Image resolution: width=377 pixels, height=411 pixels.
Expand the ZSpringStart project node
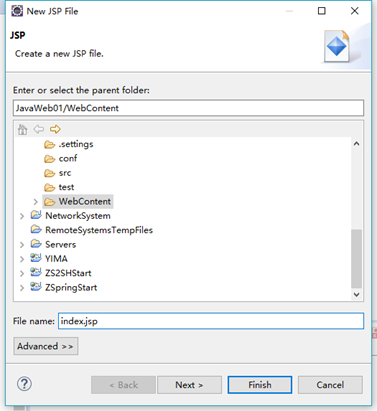22,288
